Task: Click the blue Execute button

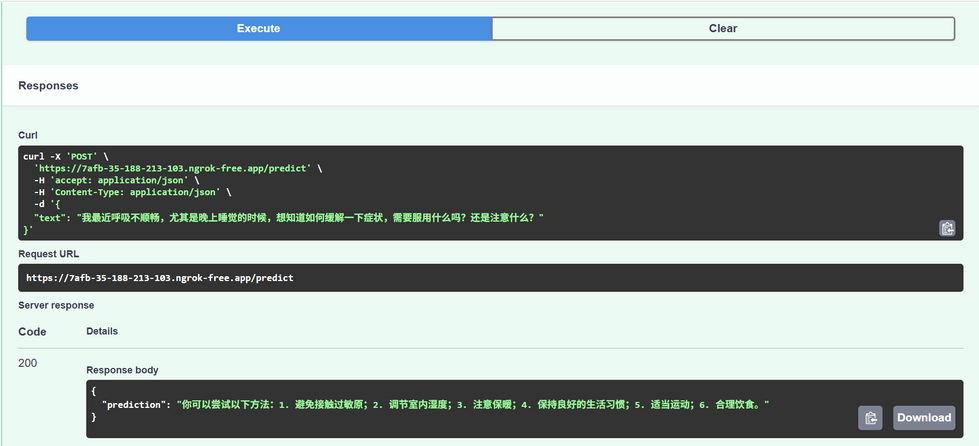Action: (258, 29)
